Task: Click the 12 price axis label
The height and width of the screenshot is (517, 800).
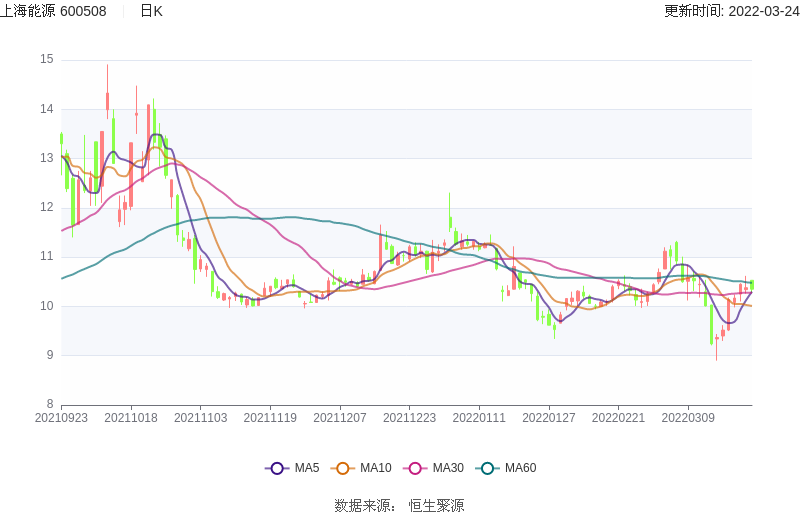Action: point(47,207)
